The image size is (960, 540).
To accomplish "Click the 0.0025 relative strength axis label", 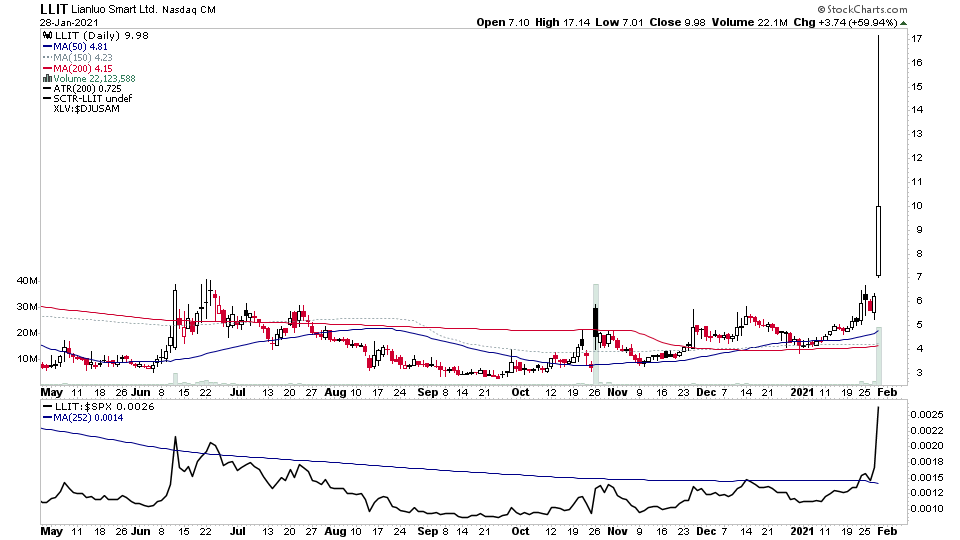I will pos(926,414).
